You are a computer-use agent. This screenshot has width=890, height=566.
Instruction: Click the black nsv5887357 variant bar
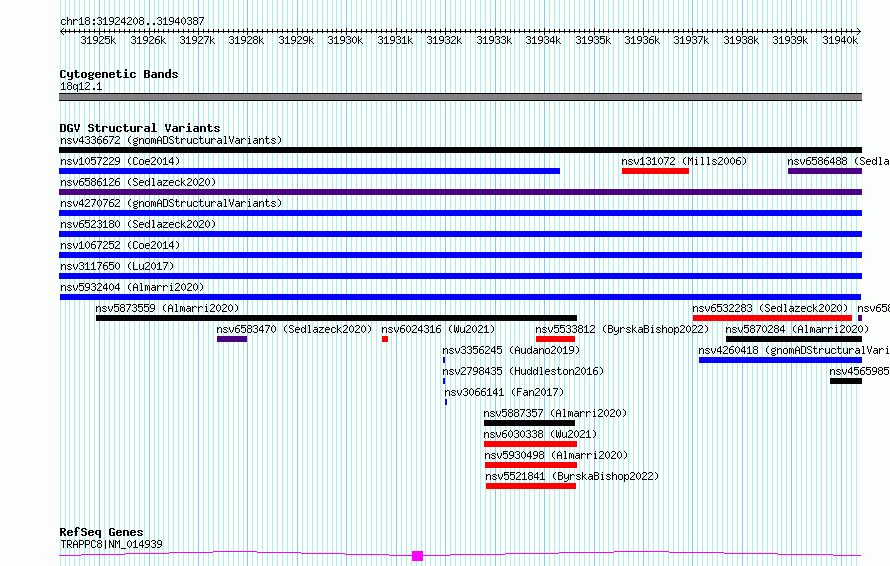tap(530, 423)
